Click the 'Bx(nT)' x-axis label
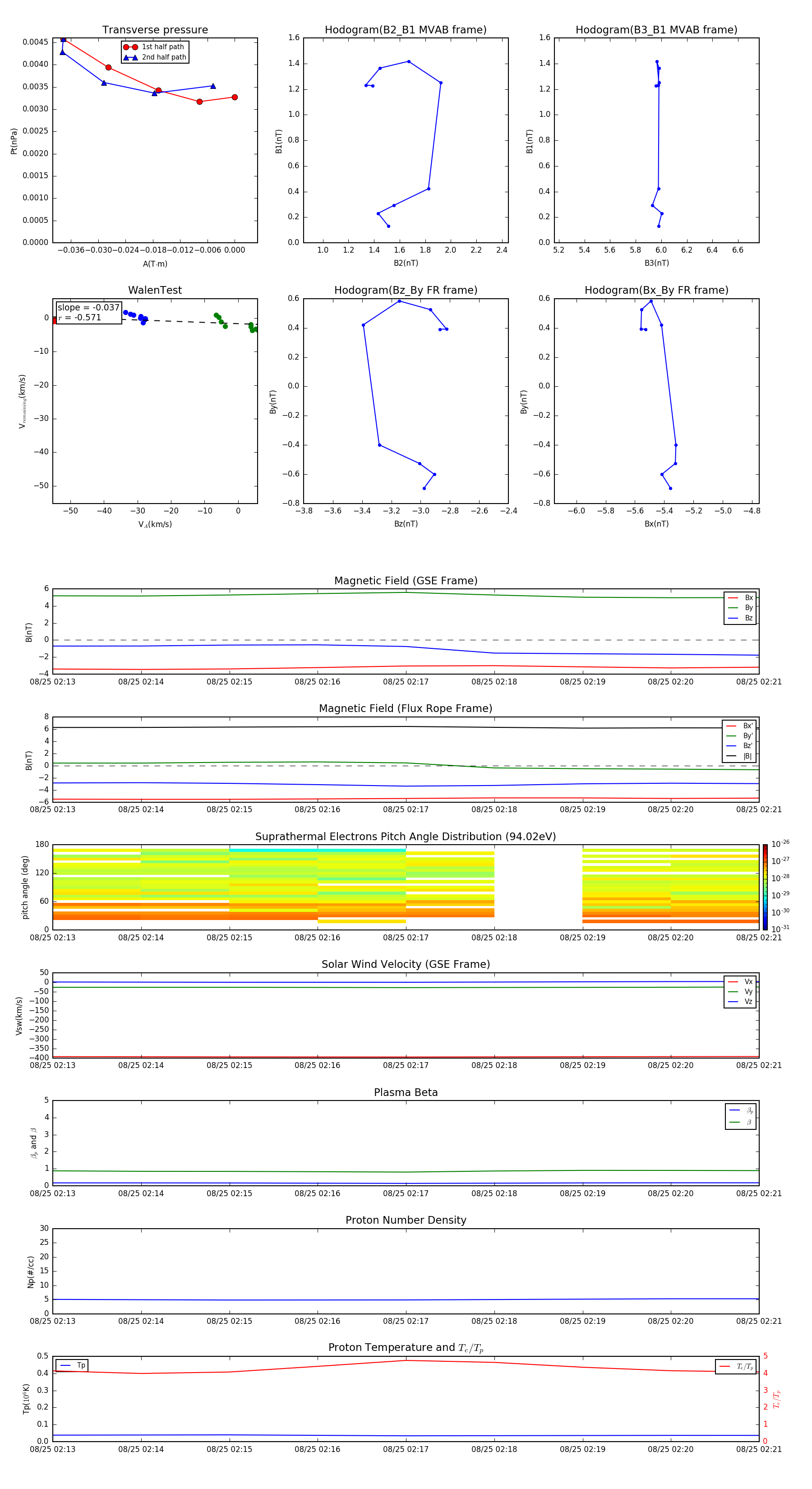This screenshot has height=1489, width=812. point(656,524)
